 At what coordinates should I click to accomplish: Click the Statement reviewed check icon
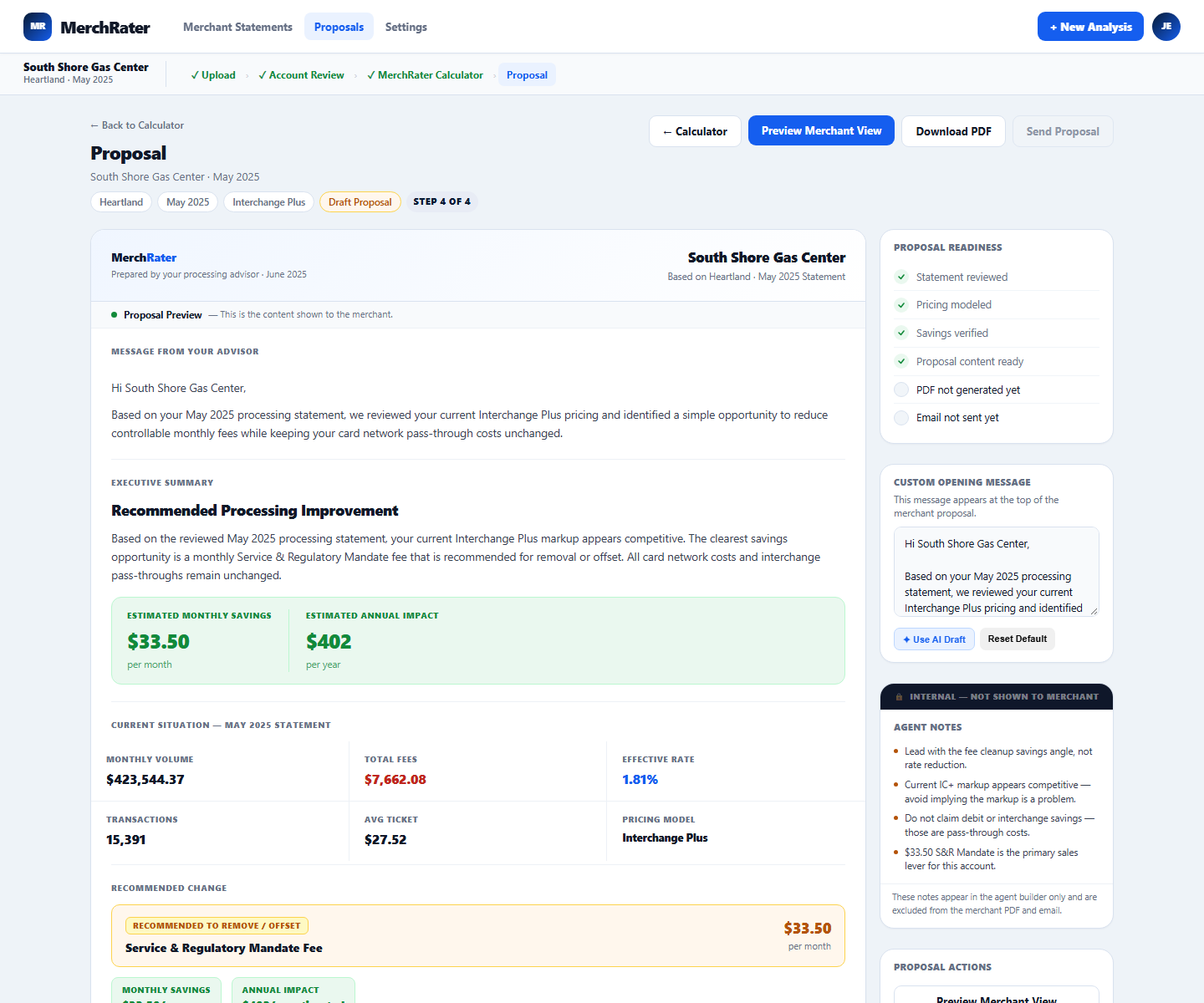tap(901, 277)
